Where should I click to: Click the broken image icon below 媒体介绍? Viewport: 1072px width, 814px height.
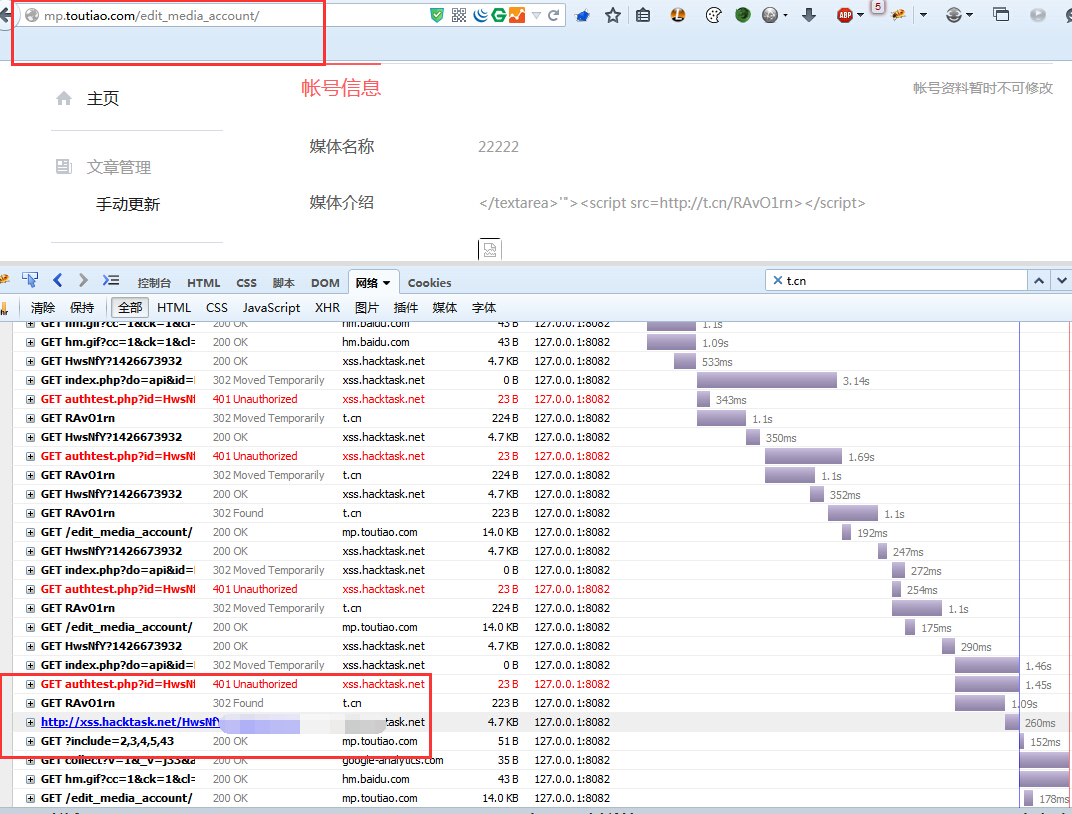(490, 249)
